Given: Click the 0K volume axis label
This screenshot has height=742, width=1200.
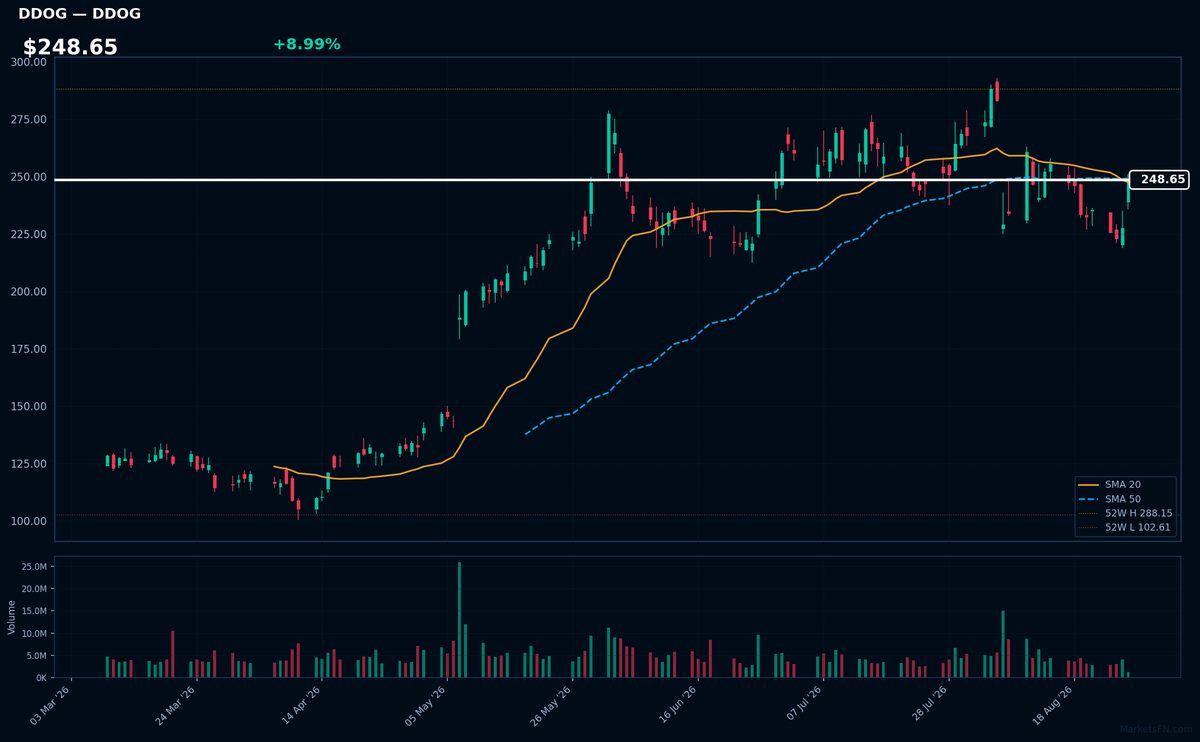Looking at the screenshot, I should (x=41, y=678).
